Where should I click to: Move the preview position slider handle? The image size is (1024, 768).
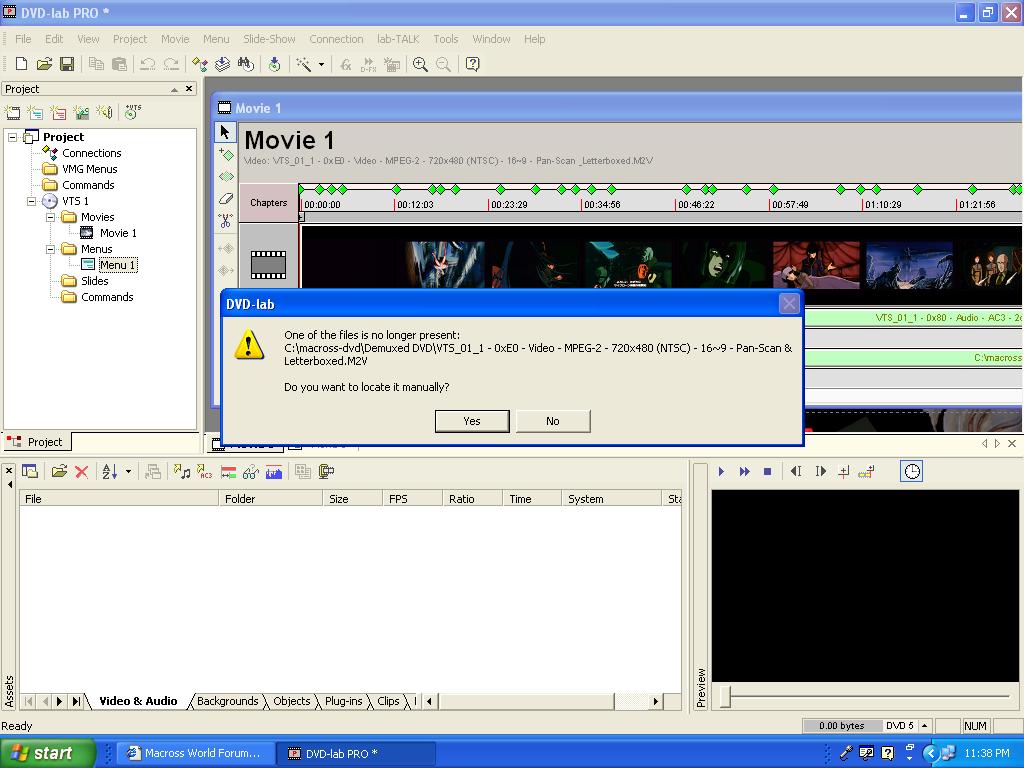(725, 697)
